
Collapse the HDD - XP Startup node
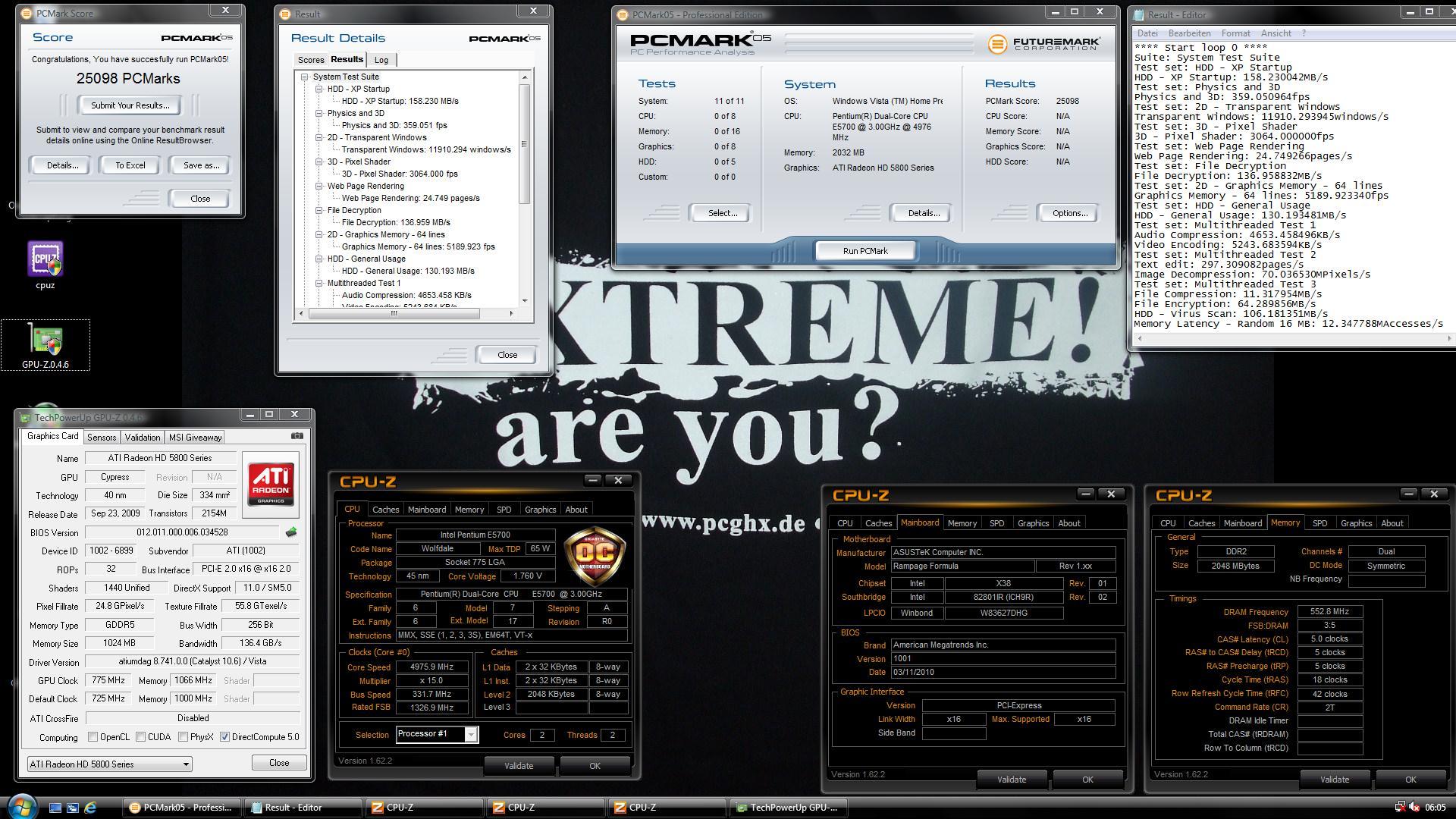click(x=319, y=89)
